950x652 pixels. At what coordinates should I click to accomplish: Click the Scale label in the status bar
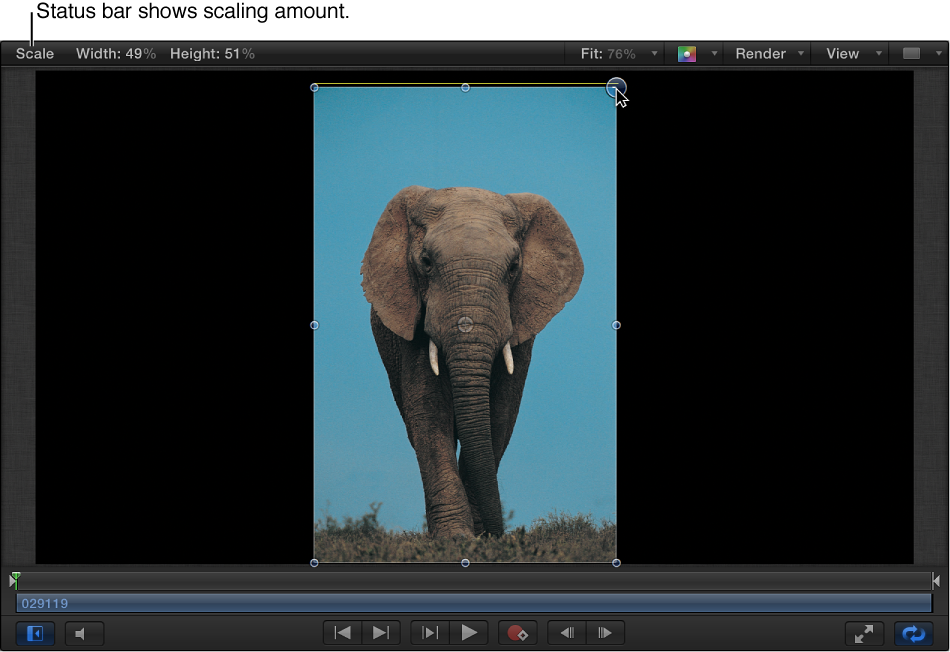(x=34, y=54)
